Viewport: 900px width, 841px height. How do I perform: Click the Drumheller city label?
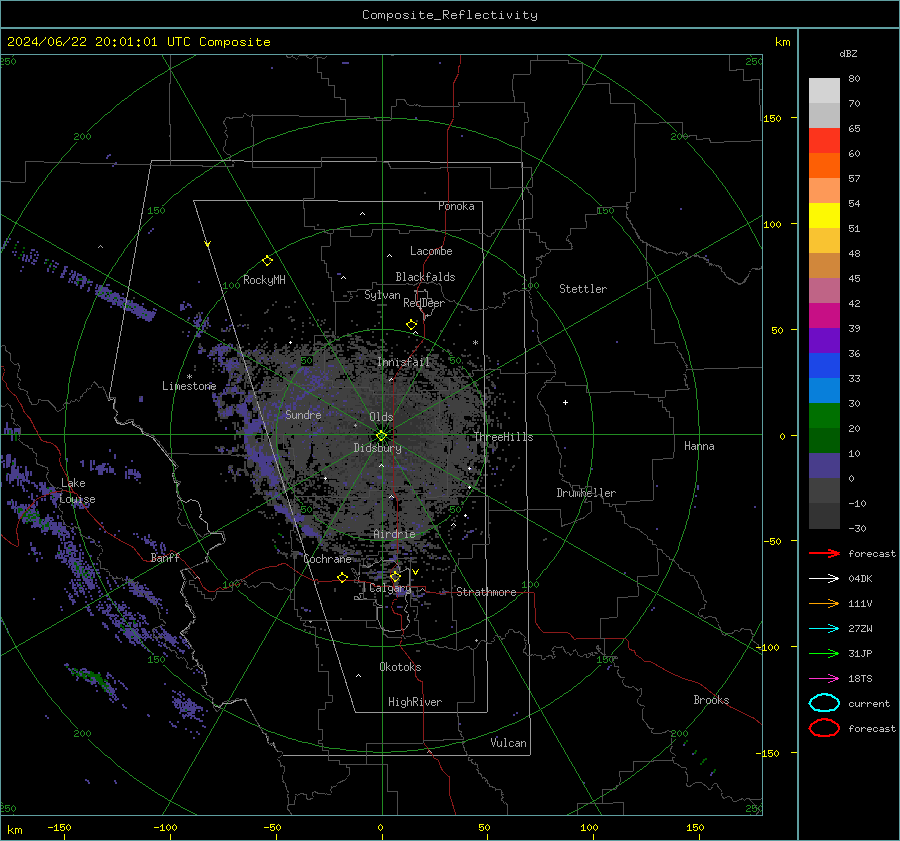(586, 493)
